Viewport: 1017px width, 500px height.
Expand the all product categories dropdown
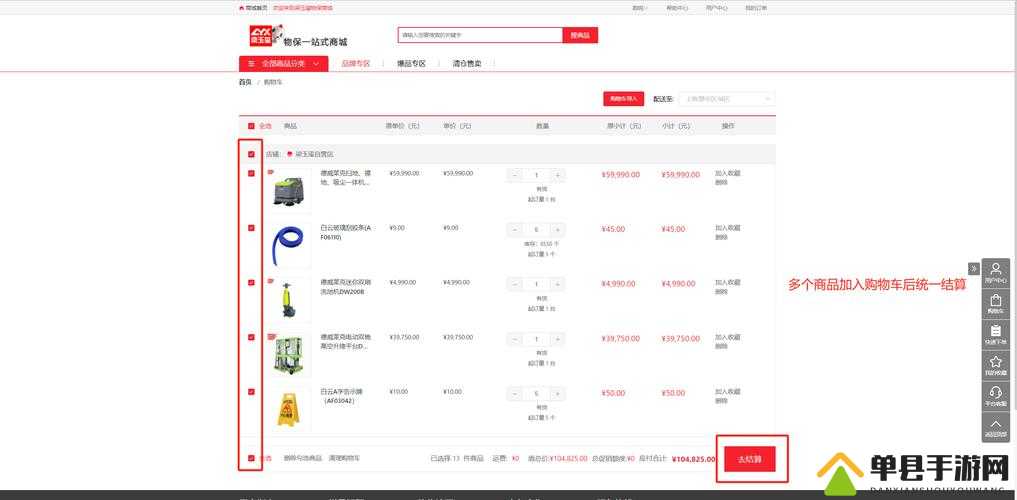tap(283, 64)
